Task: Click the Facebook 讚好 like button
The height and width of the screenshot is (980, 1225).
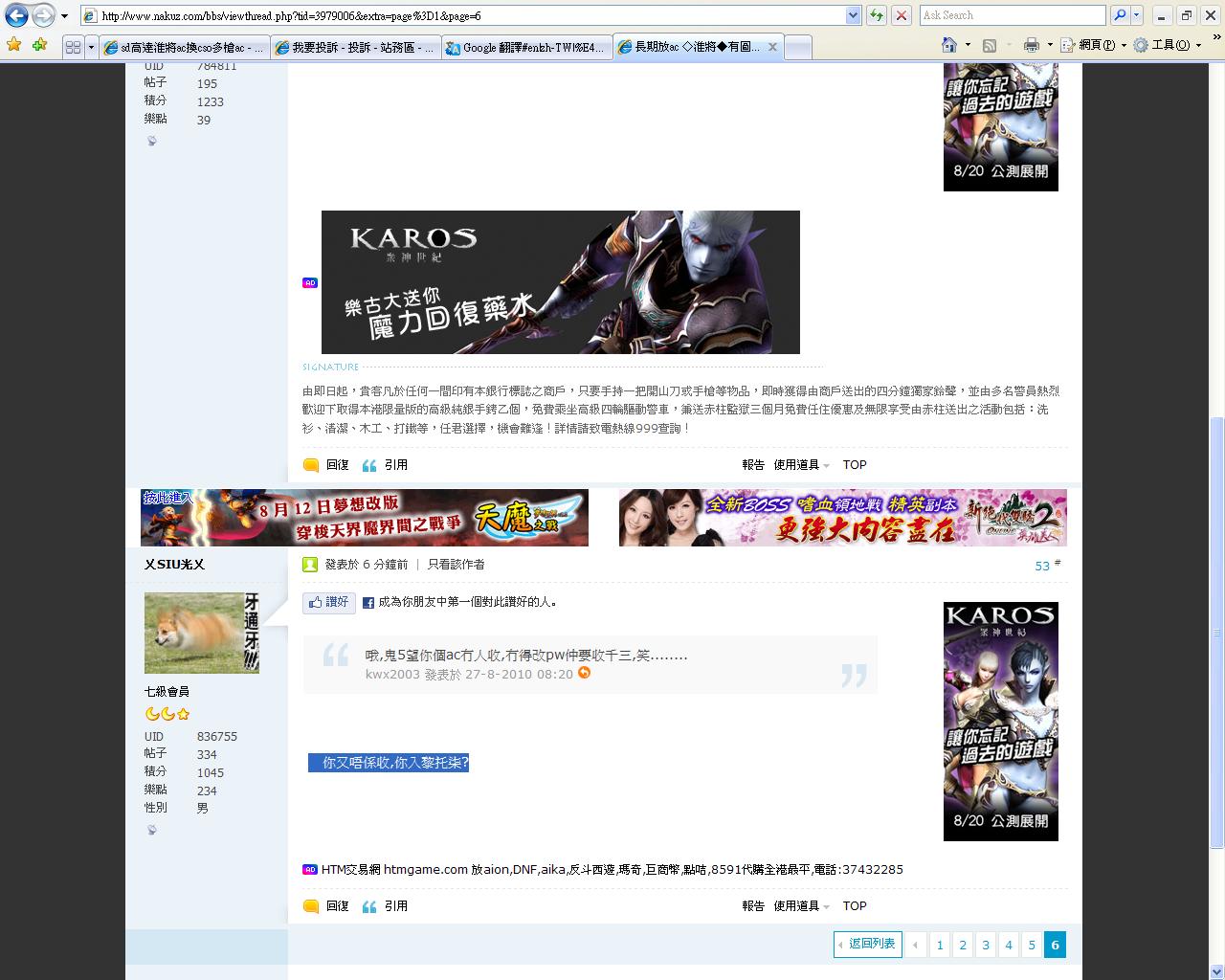Action: click(328, 602)
